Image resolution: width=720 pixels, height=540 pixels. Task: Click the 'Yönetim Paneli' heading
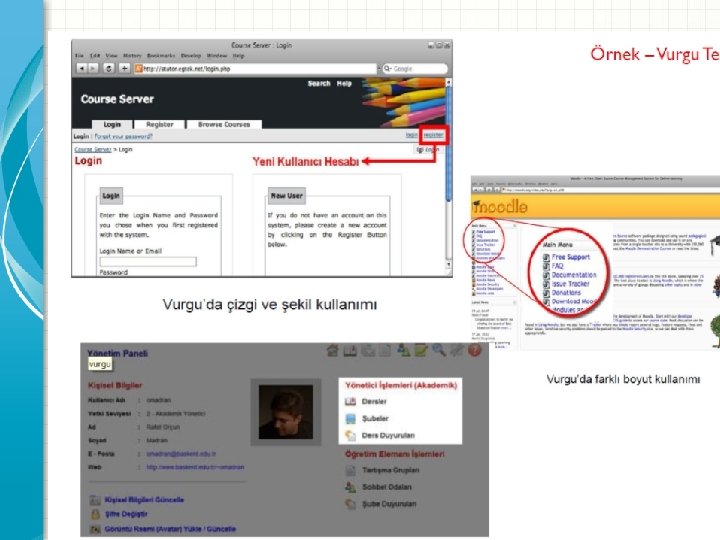click(x=118, y=354)
